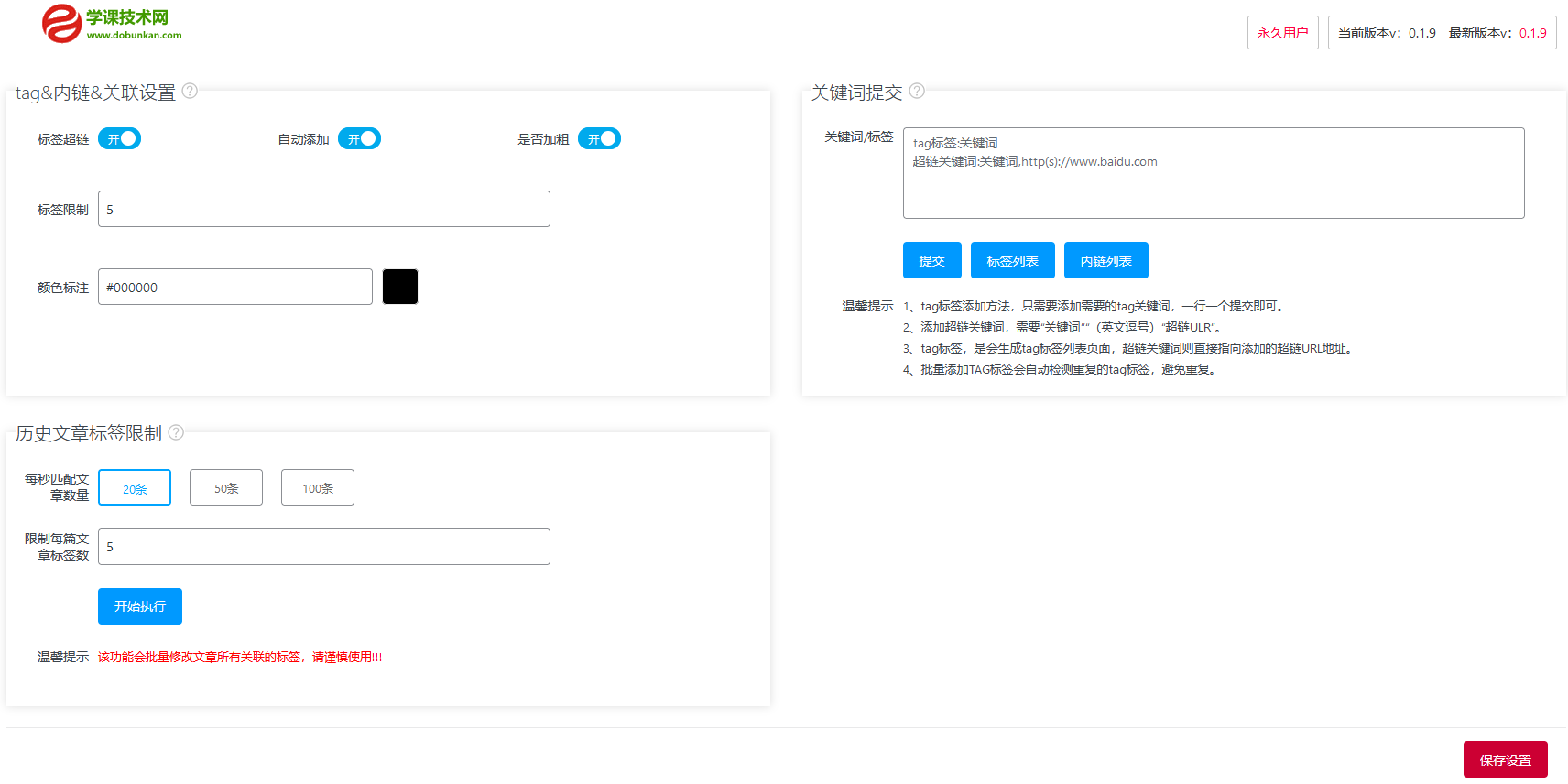Image resolution: width=1568 pixels, height=784 pixels.
Task: Click the 颜色标注 hex color input field
Action: (235, 288)
